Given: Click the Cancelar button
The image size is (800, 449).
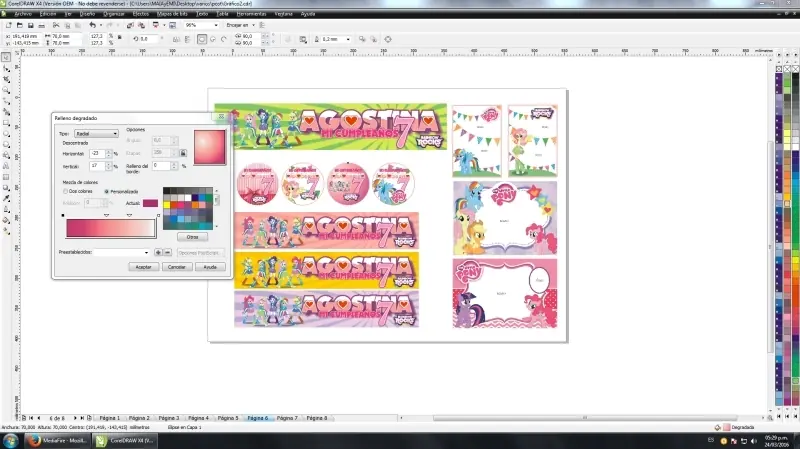Looking at the screenshot, I should [177, 267].
